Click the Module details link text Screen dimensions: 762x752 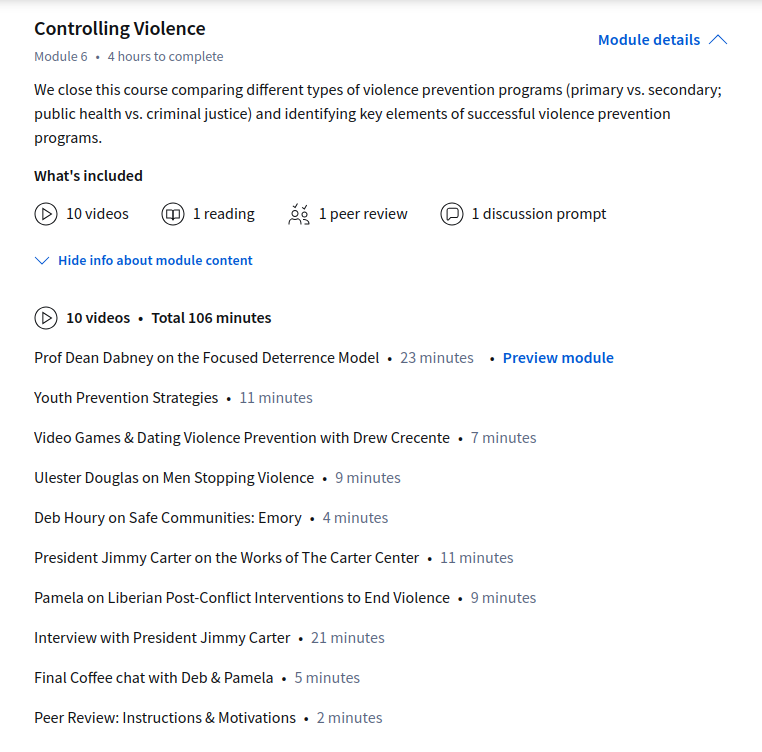[x=648, y=40]
